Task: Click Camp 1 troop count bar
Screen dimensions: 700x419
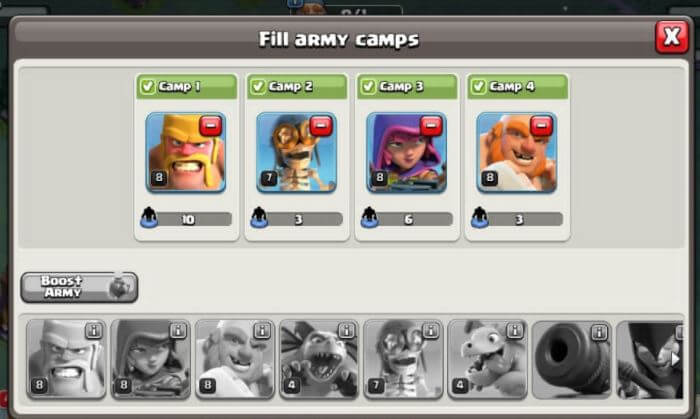Action: point(187,219)
